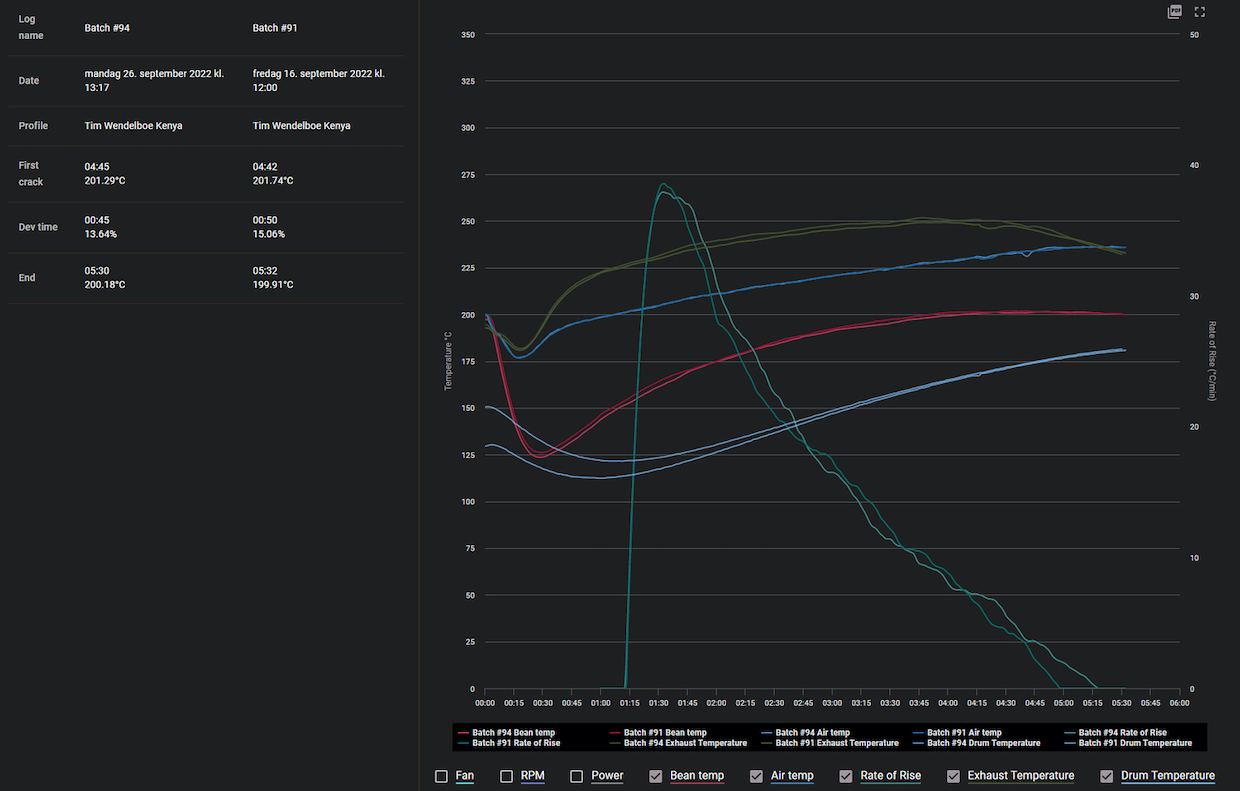The image size is (1240, 791).
Task: Select the Batch #94 column header
Action: (107, 28)
